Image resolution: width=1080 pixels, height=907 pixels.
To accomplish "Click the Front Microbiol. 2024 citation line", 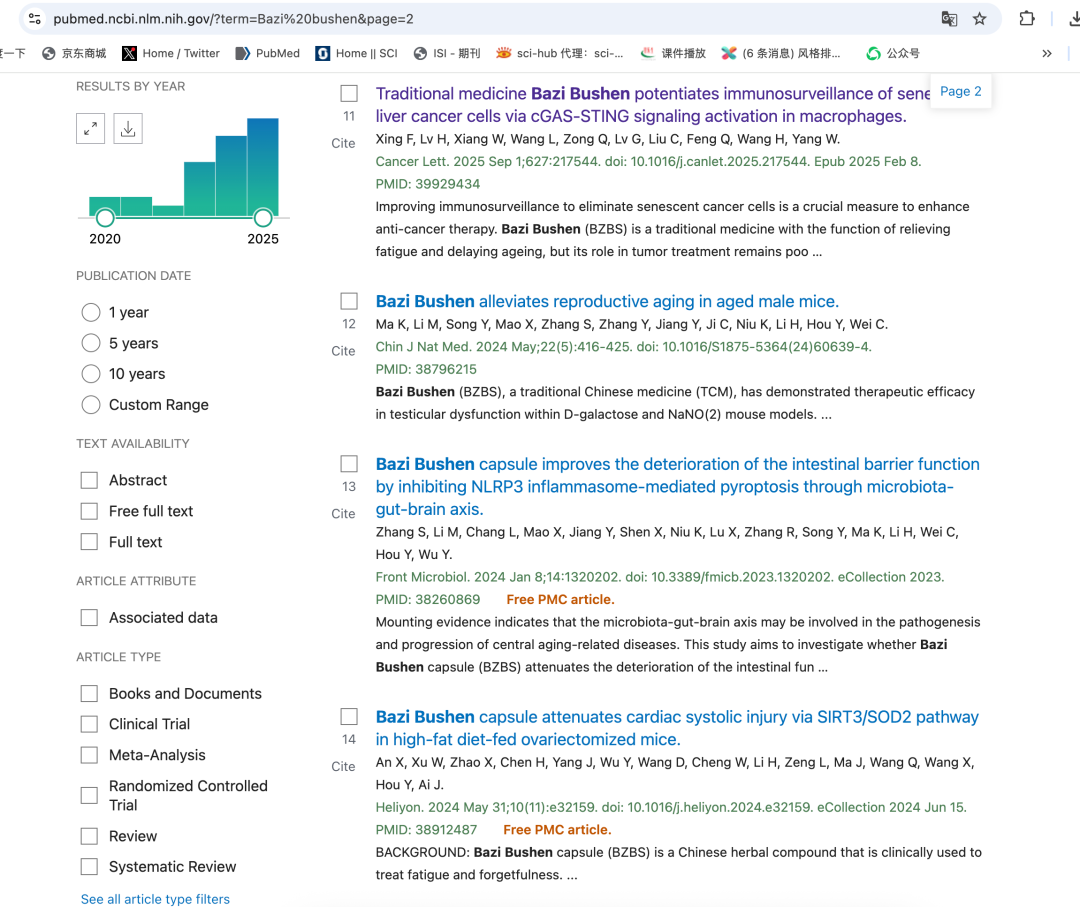I will (660, 577).
